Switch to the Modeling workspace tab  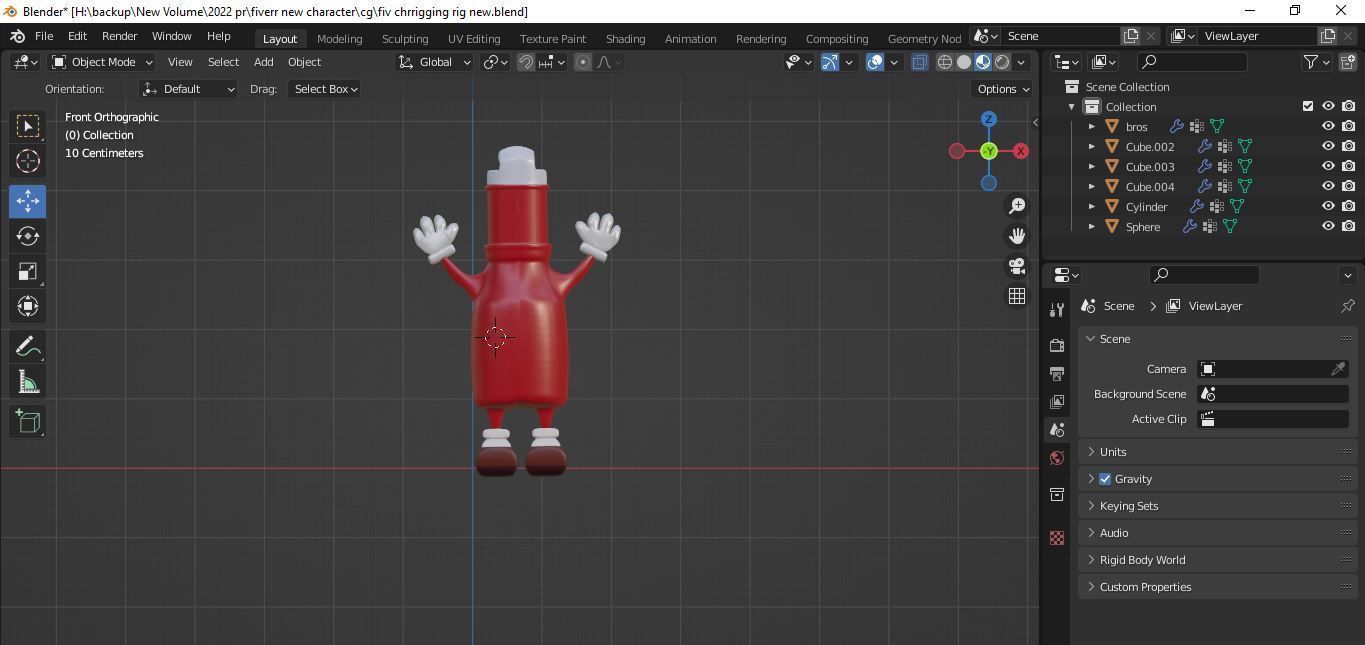click(x=339, y=38)
